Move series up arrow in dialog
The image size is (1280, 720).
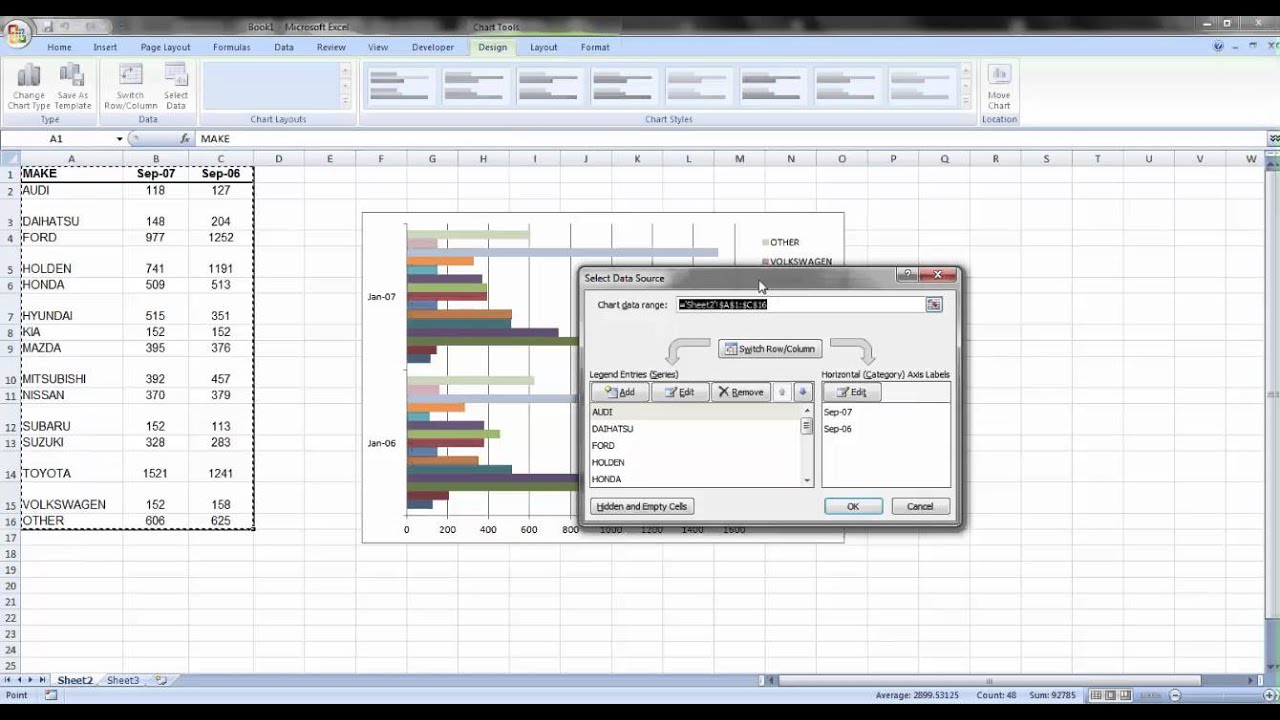tap(782, 392)
